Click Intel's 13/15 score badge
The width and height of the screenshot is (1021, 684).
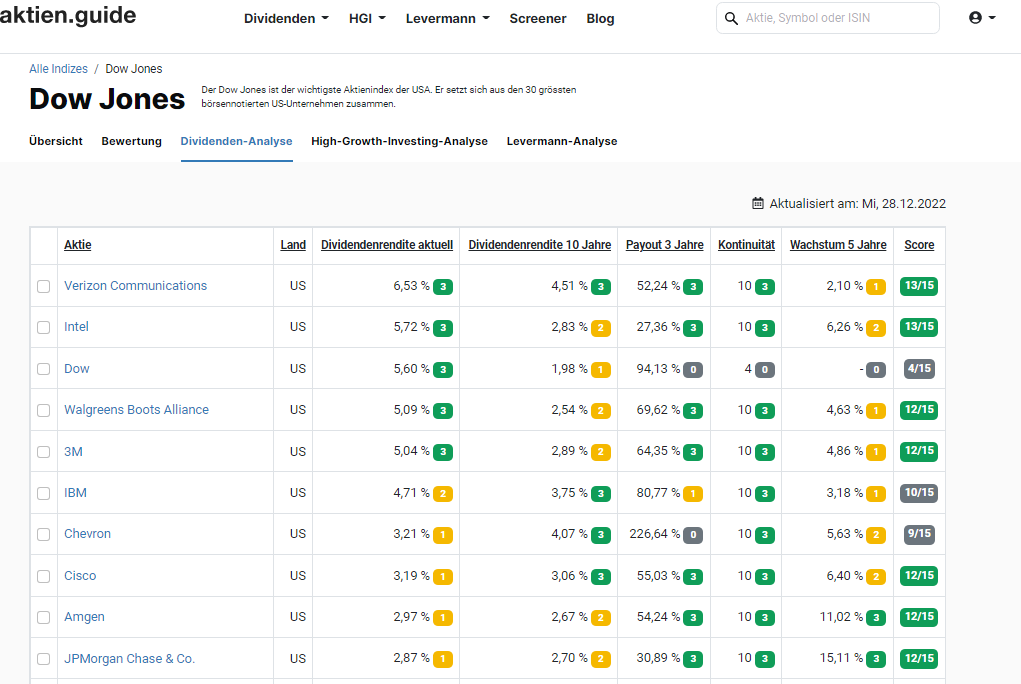click(x=919, y=326)
